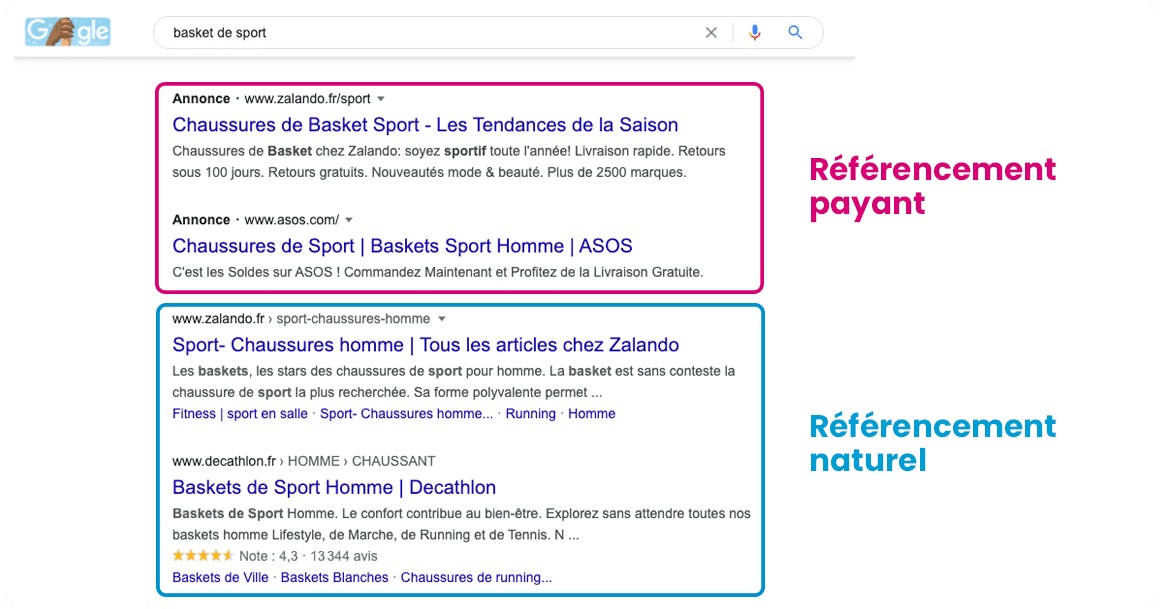1164x609 pixels.
Task: Open 'Sport- Chaussures homme | Tous les articles' result
Action: [425, 345]
